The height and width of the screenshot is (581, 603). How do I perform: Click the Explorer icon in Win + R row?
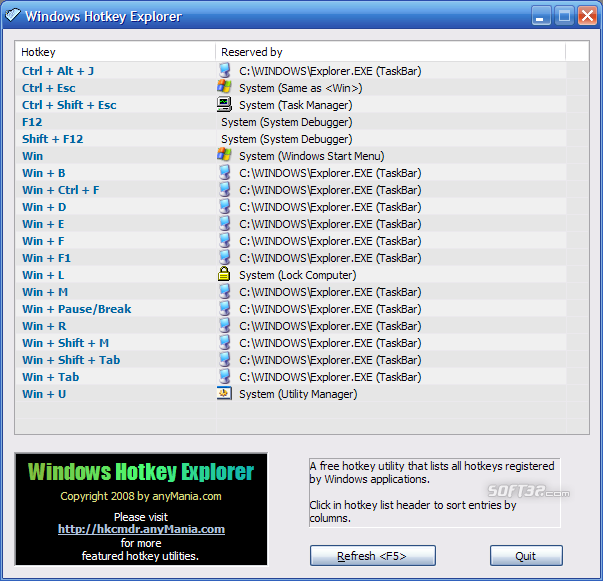point(225,326)
